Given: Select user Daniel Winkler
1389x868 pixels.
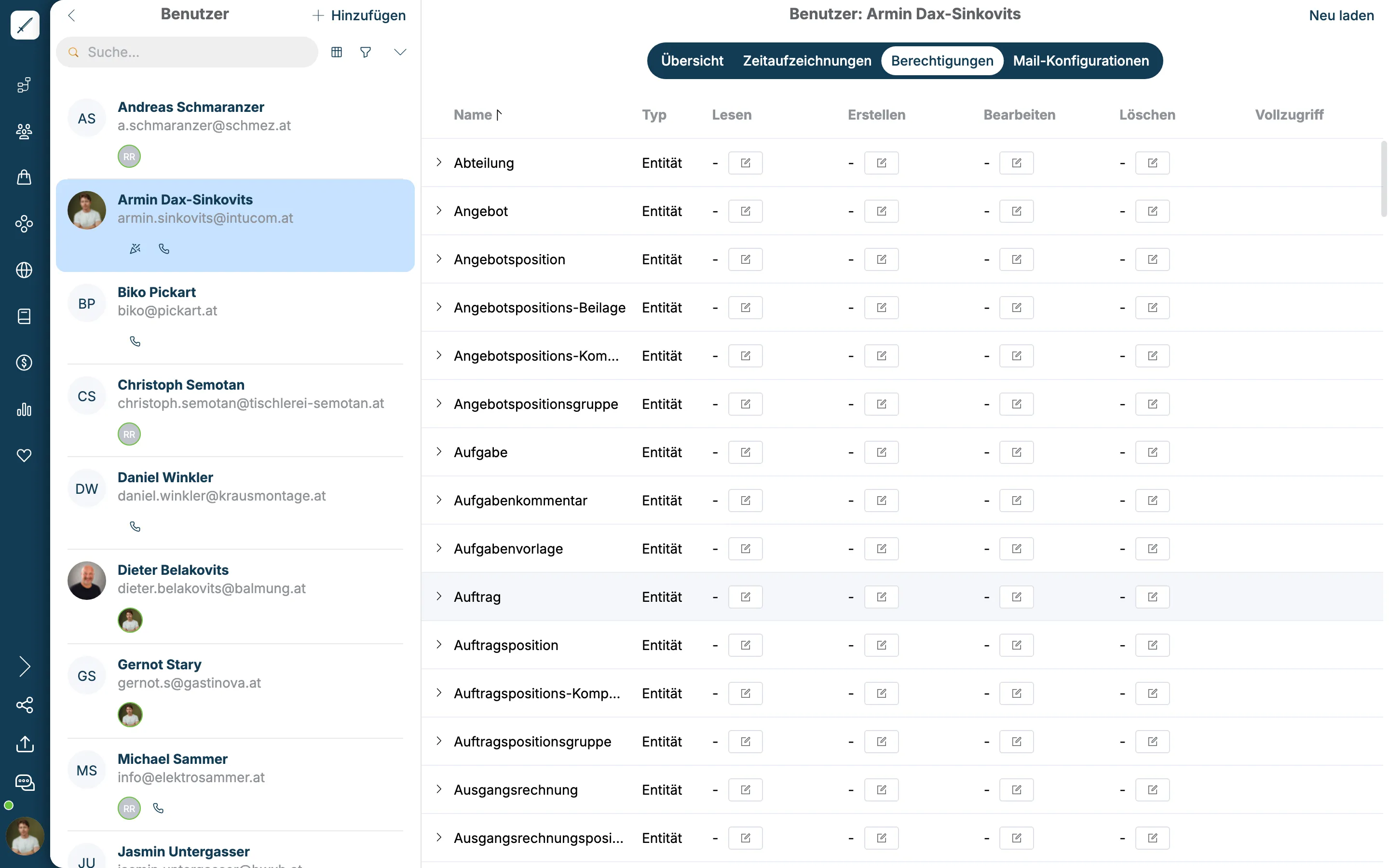Looking at the screenshot, I should click(235, 503).
